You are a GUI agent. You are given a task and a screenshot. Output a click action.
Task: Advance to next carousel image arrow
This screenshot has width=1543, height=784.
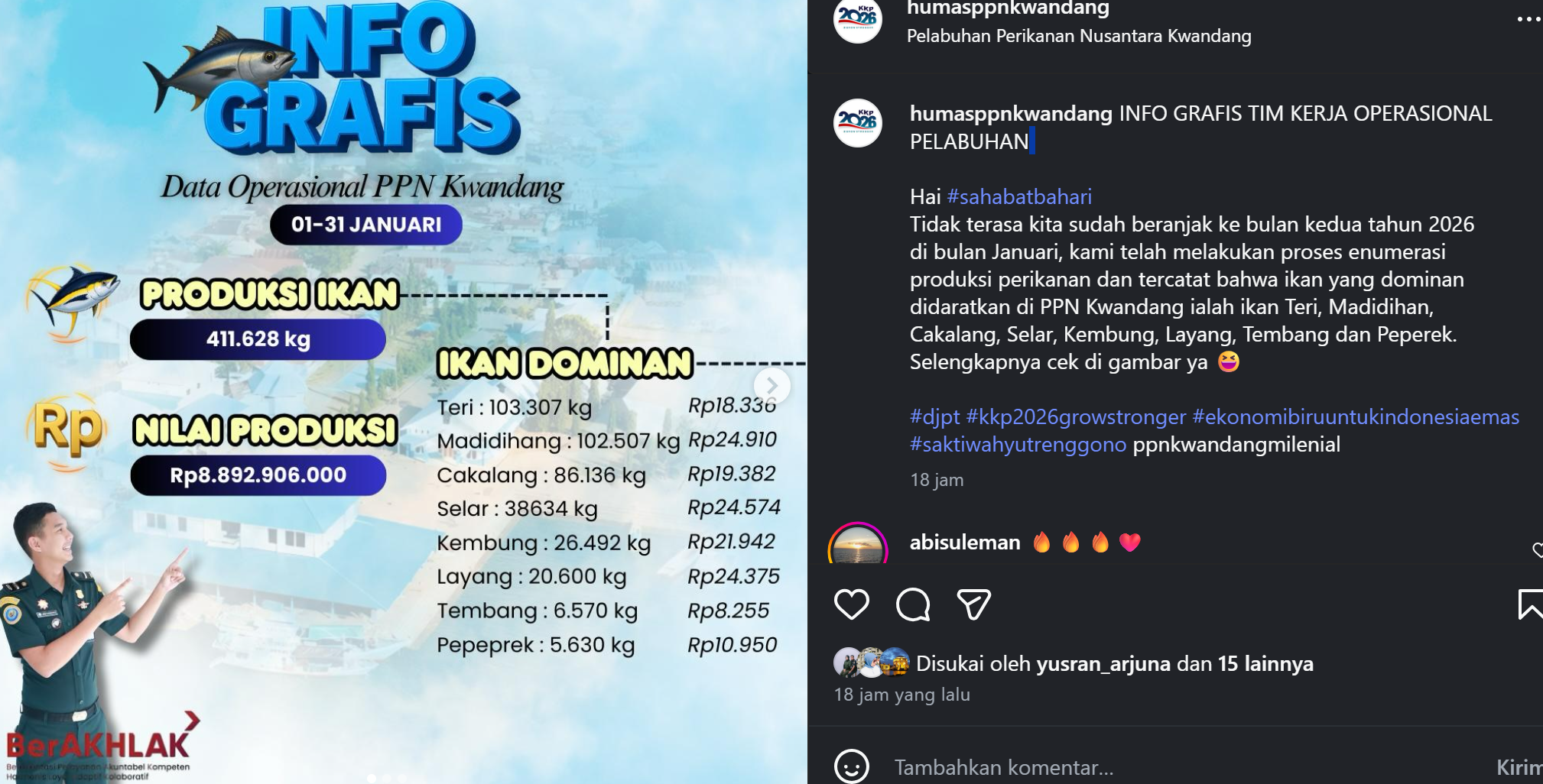click(771, 386)
